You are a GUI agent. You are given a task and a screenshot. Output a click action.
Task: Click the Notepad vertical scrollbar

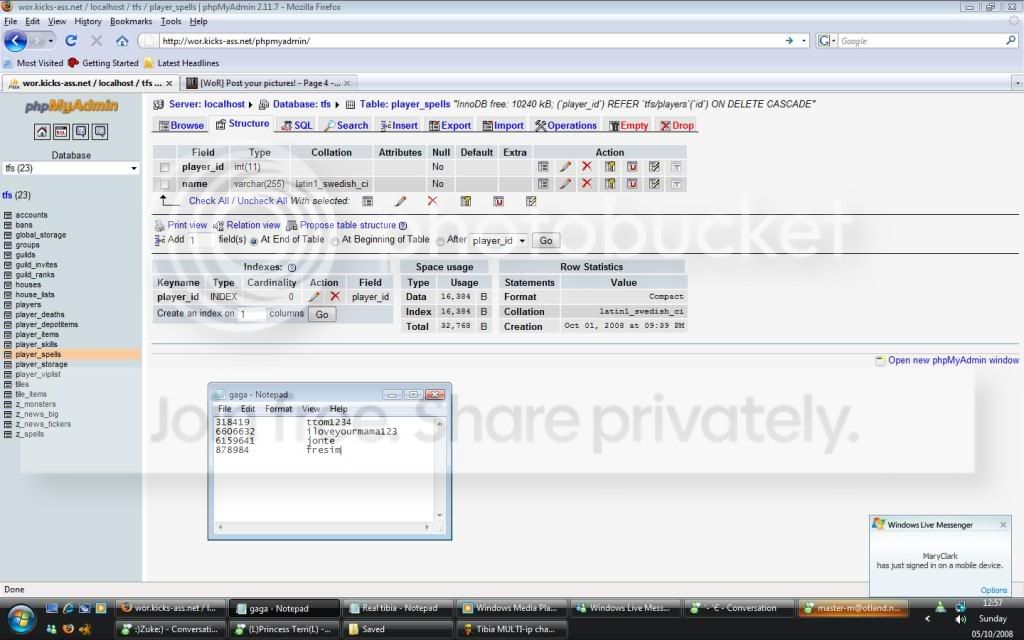(x=440, y=469)
